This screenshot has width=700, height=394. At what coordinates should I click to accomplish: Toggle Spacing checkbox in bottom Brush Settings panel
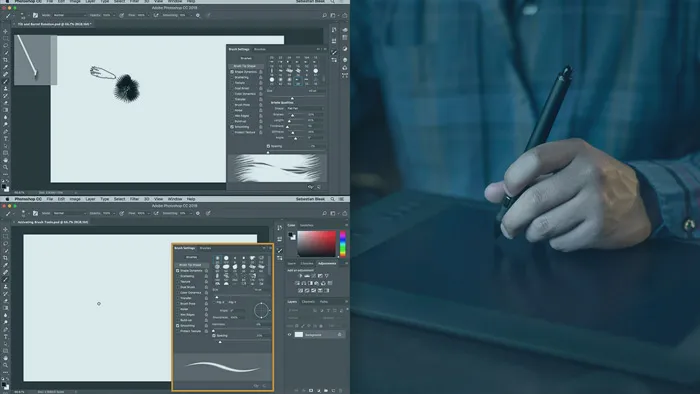[214, 335]
